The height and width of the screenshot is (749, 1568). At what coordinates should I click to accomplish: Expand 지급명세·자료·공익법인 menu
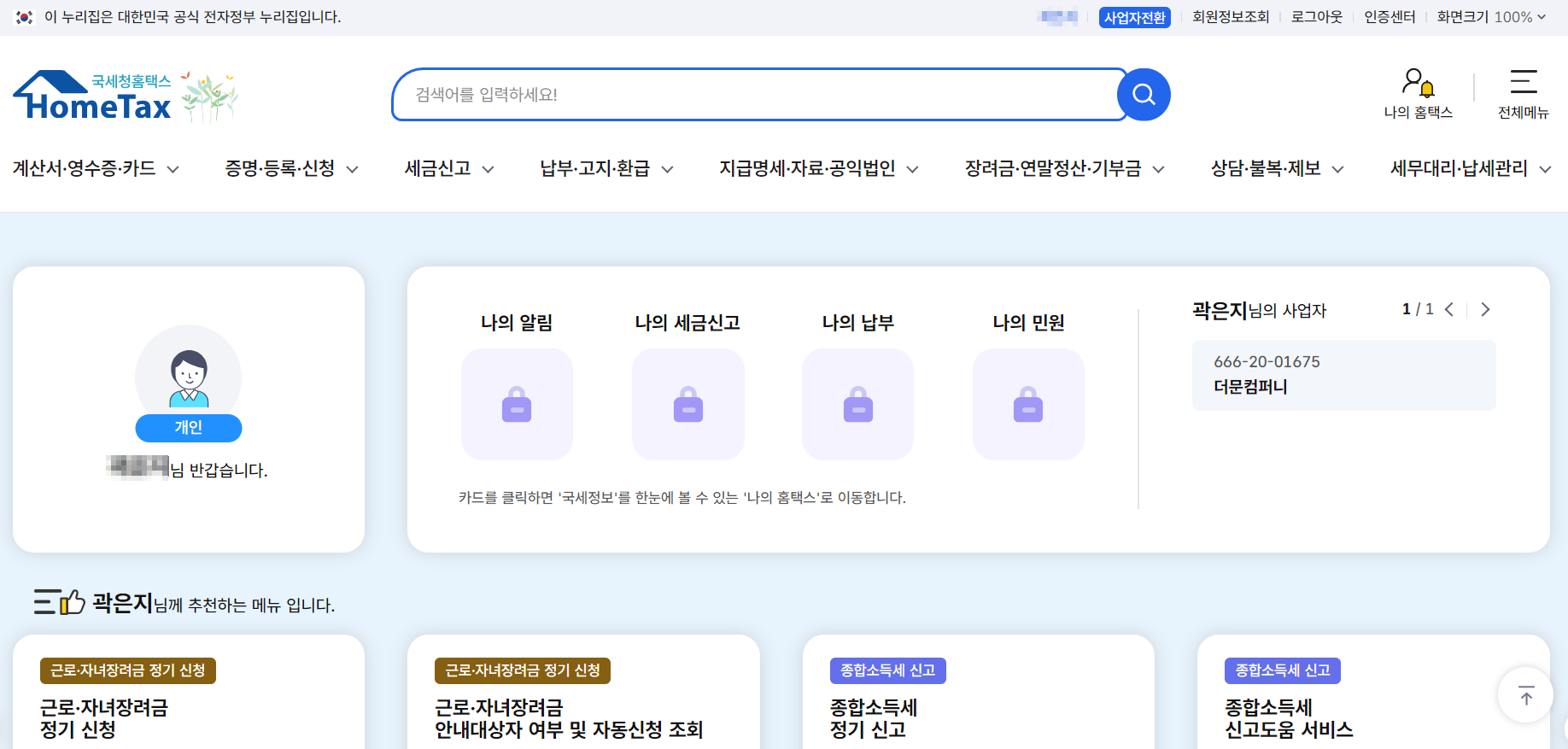click(x=819, y=169)
